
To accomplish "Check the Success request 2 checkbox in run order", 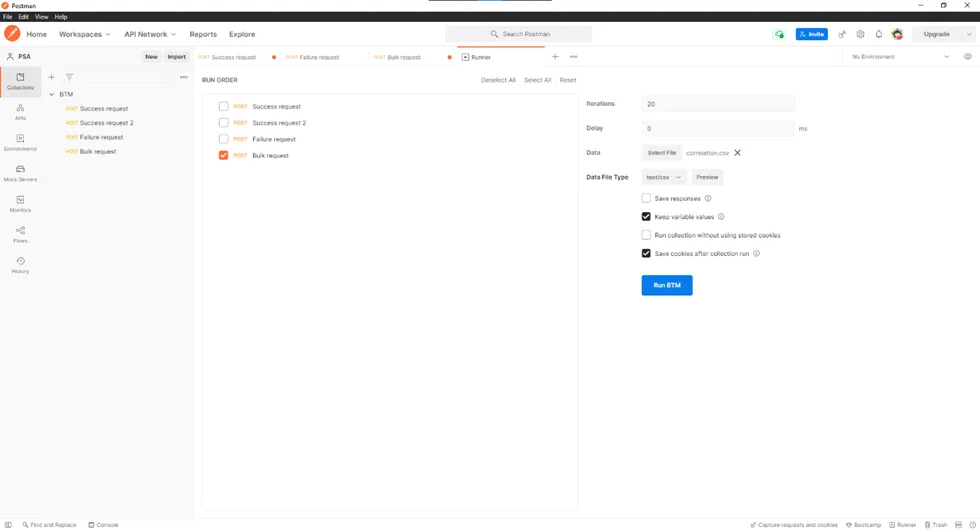I will [223, 122].
